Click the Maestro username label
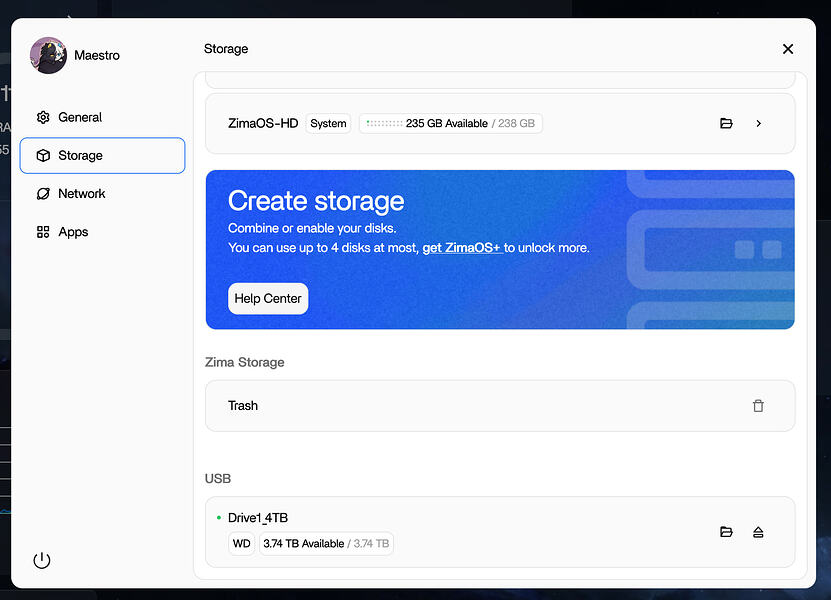Screen dimensions: 831x600 coord(97,55)
